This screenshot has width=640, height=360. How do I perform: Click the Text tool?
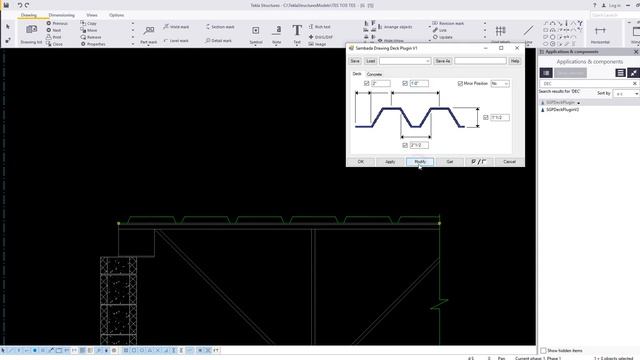tap(297, 34)
